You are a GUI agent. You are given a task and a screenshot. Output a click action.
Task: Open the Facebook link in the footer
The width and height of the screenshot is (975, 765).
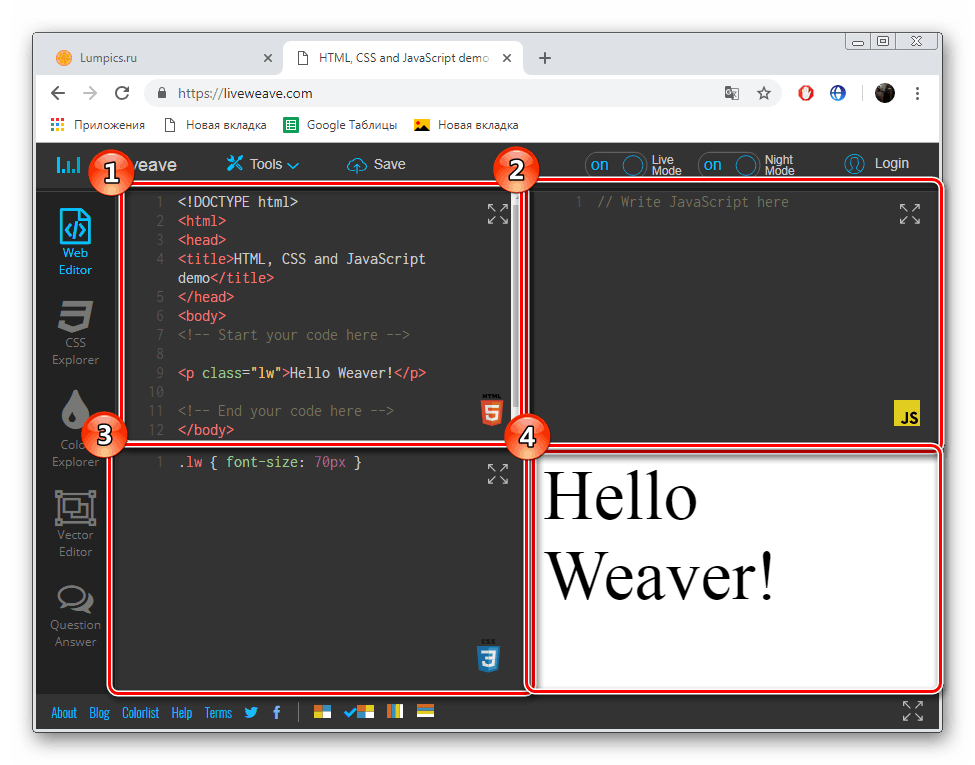[x=277, y=712]
